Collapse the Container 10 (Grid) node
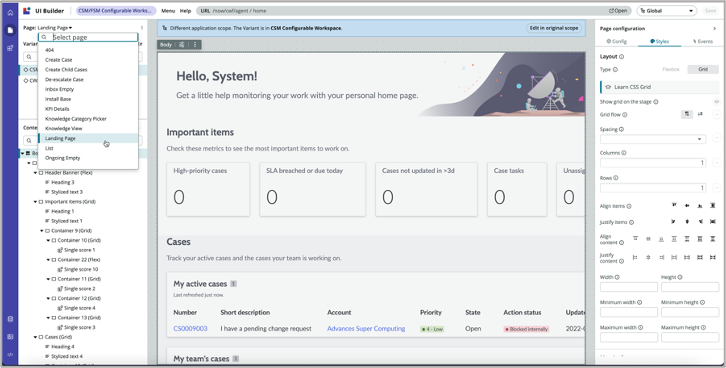The height and width of the screenshot is (368, 726). pyautogui.click(x=49, y=240)
